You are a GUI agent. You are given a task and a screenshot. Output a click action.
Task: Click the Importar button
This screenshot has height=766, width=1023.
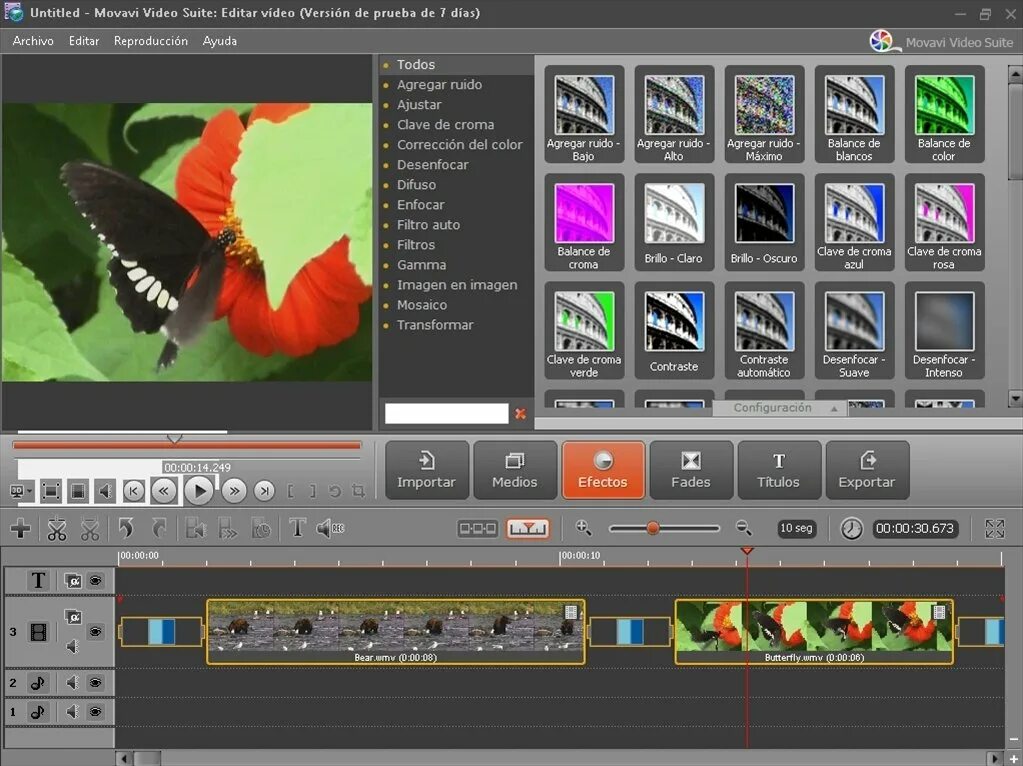tap(427, 470)
